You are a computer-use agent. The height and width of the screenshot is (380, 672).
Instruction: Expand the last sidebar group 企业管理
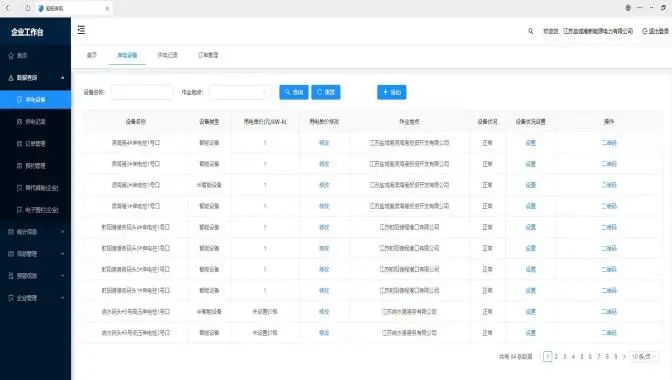coord(36,298)
